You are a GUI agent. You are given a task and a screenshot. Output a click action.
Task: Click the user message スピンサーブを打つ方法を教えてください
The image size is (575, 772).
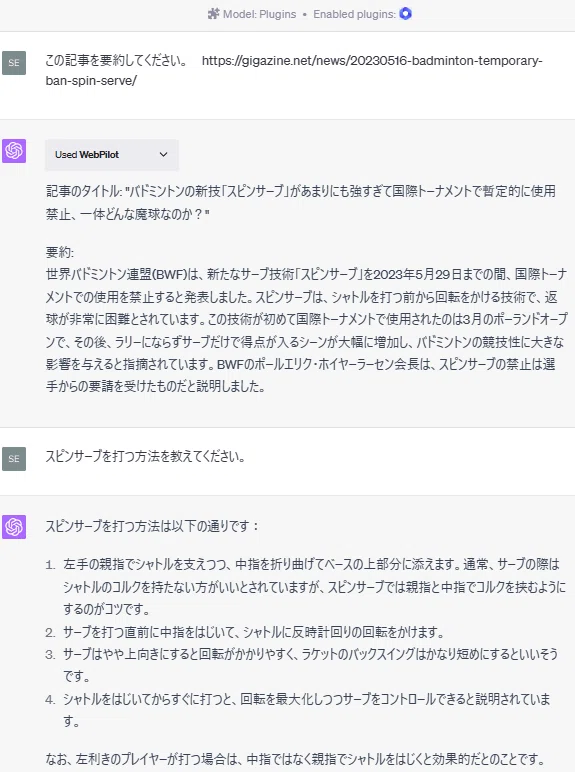coord(145,456)
